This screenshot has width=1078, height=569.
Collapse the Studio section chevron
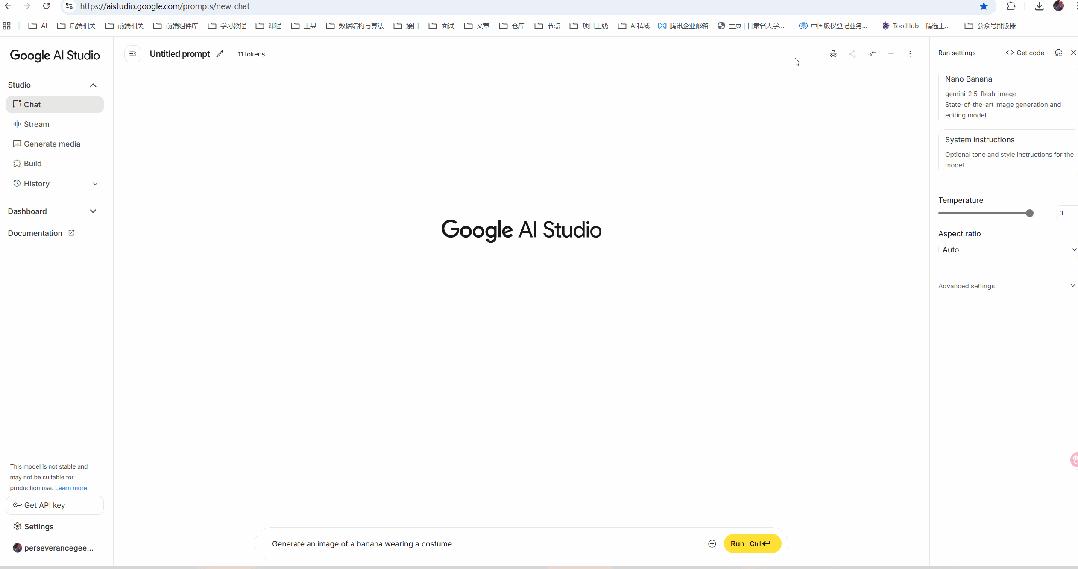pos(94,85)
